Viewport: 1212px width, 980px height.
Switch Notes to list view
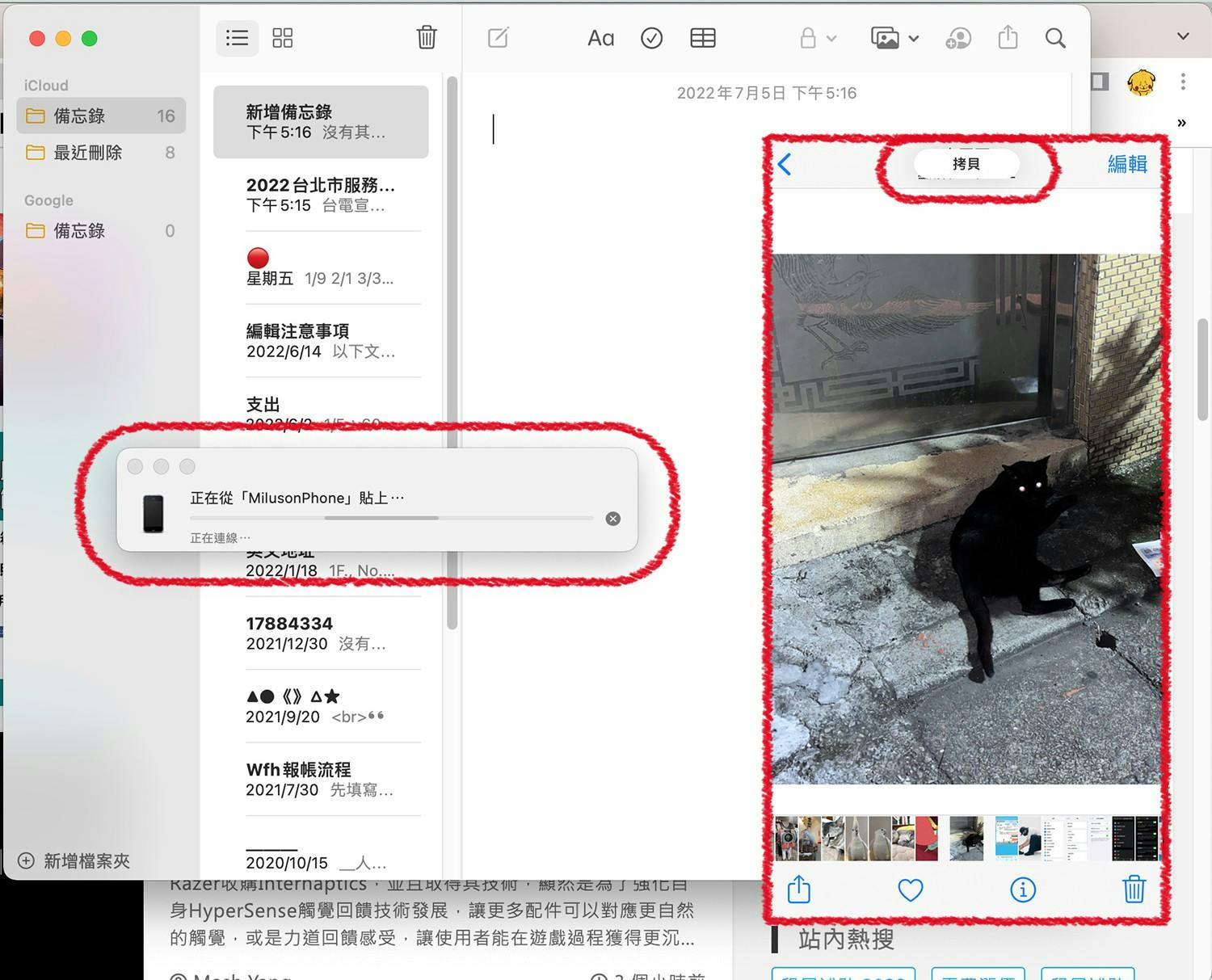point(237,38)
